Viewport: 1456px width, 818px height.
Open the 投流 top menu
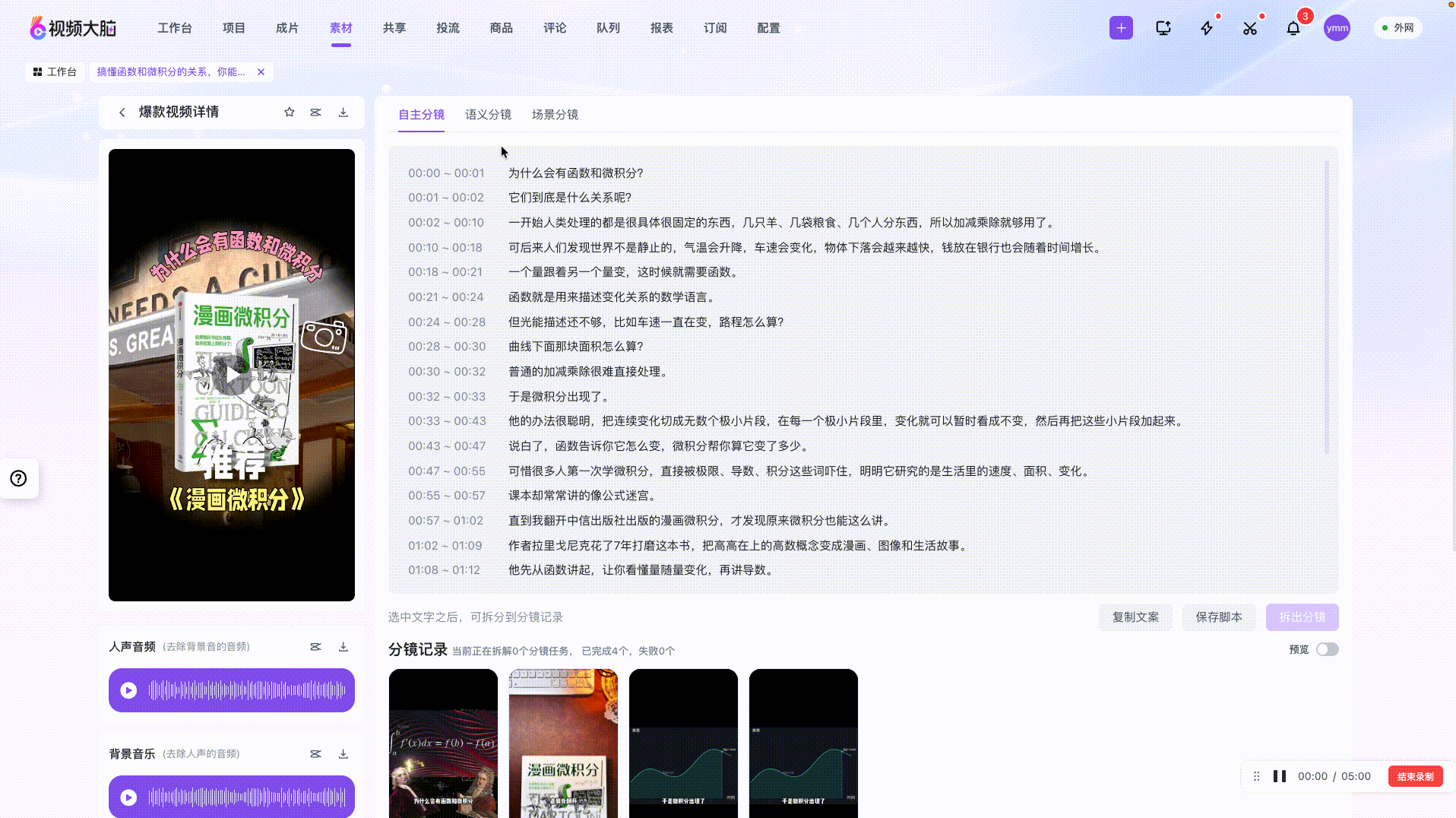point(448,28)
